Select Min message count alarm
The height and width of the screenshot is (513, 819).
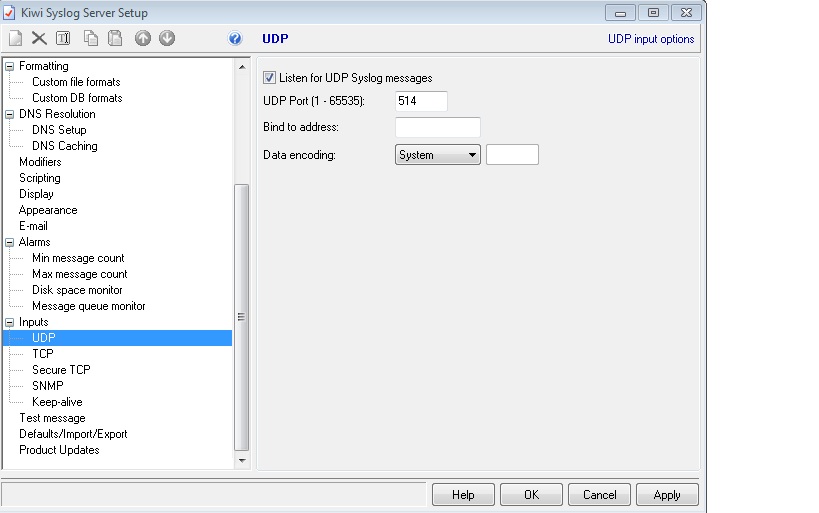coord(78,258)
